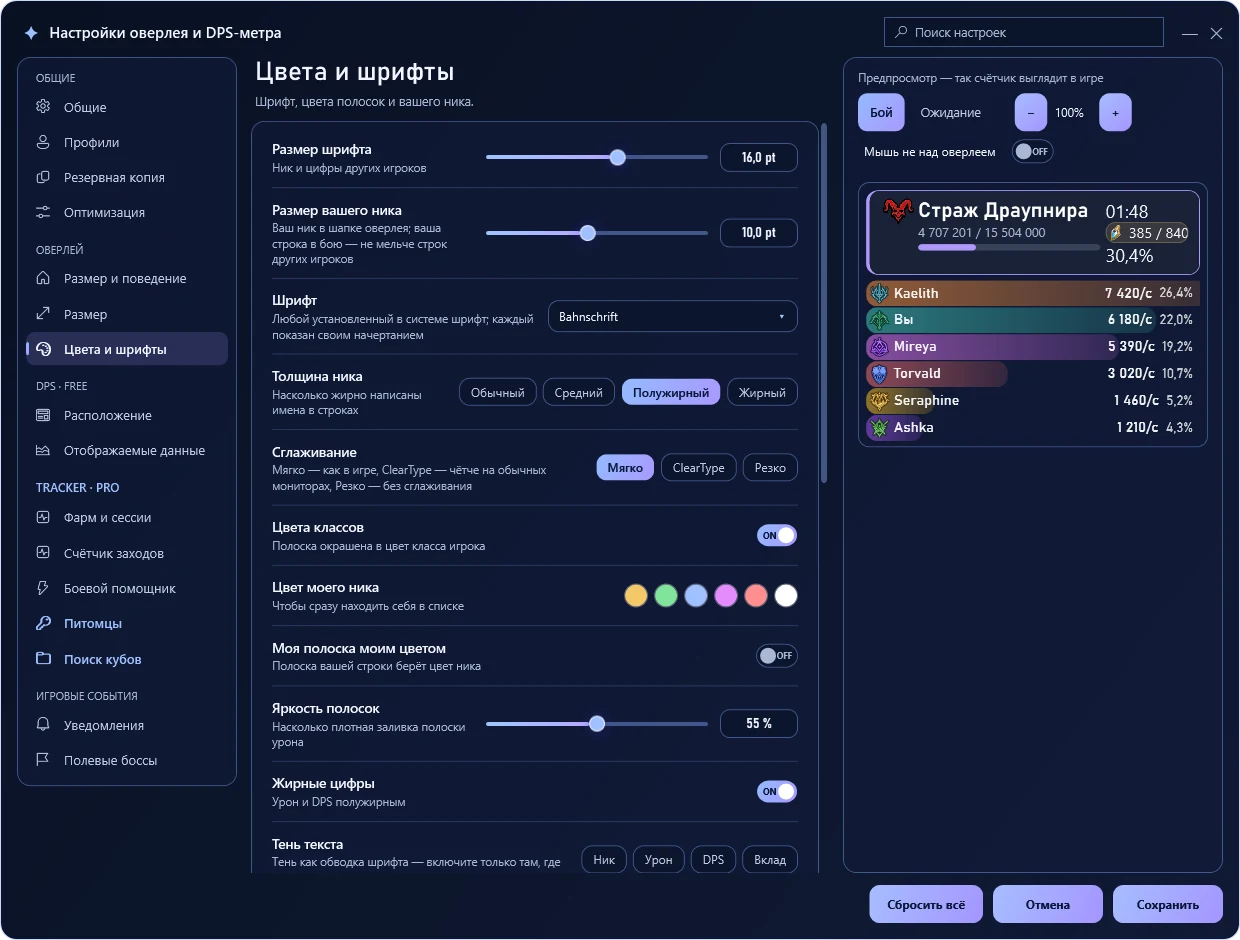Click the Фарм и сессии icon
The height and width of the screenshot is (940, 1240).
pyautogui.click(x=43, y=517)
